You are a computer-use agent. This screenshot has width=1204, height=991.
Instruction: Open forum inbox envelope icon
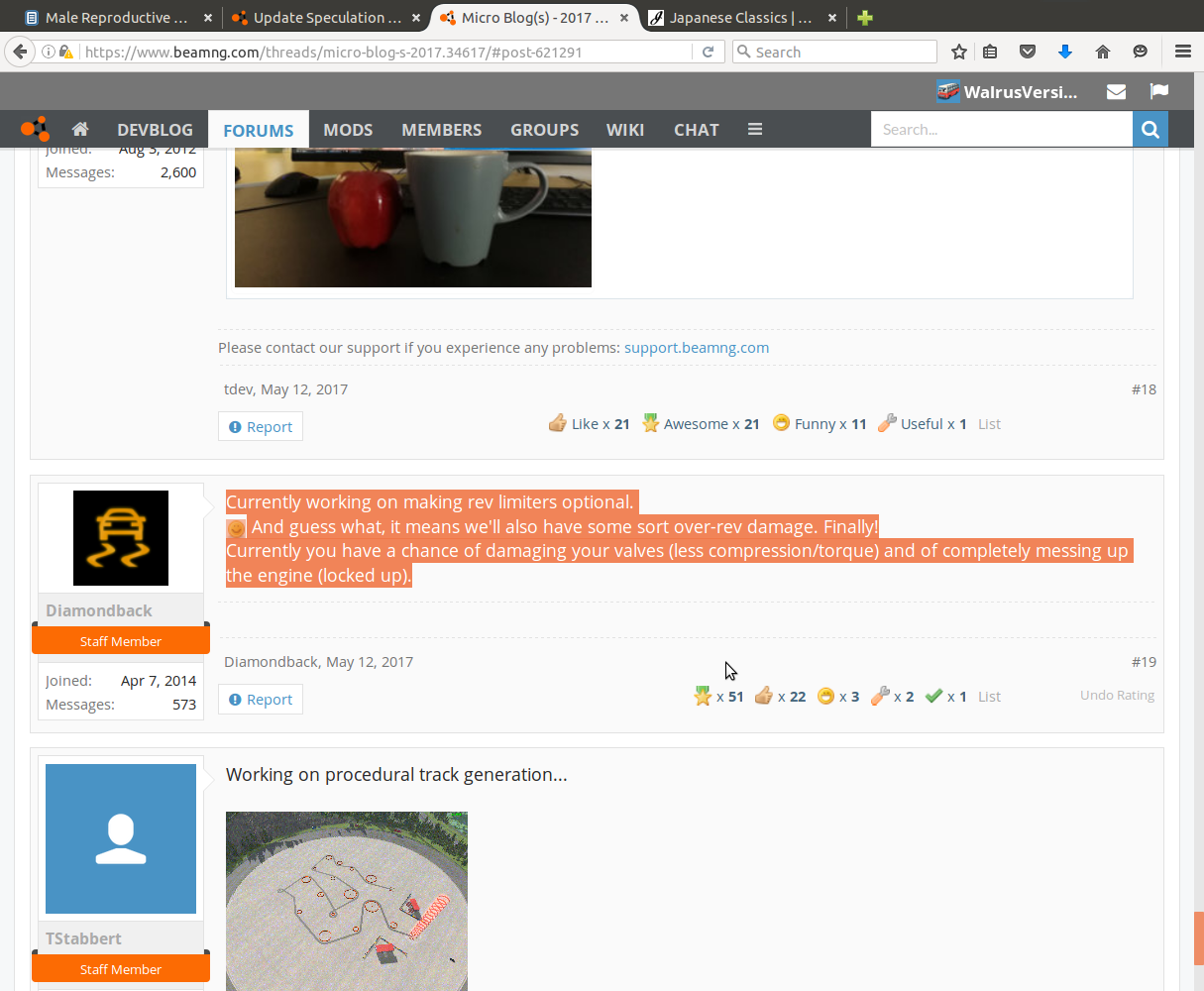click(x=1116, y=91)
